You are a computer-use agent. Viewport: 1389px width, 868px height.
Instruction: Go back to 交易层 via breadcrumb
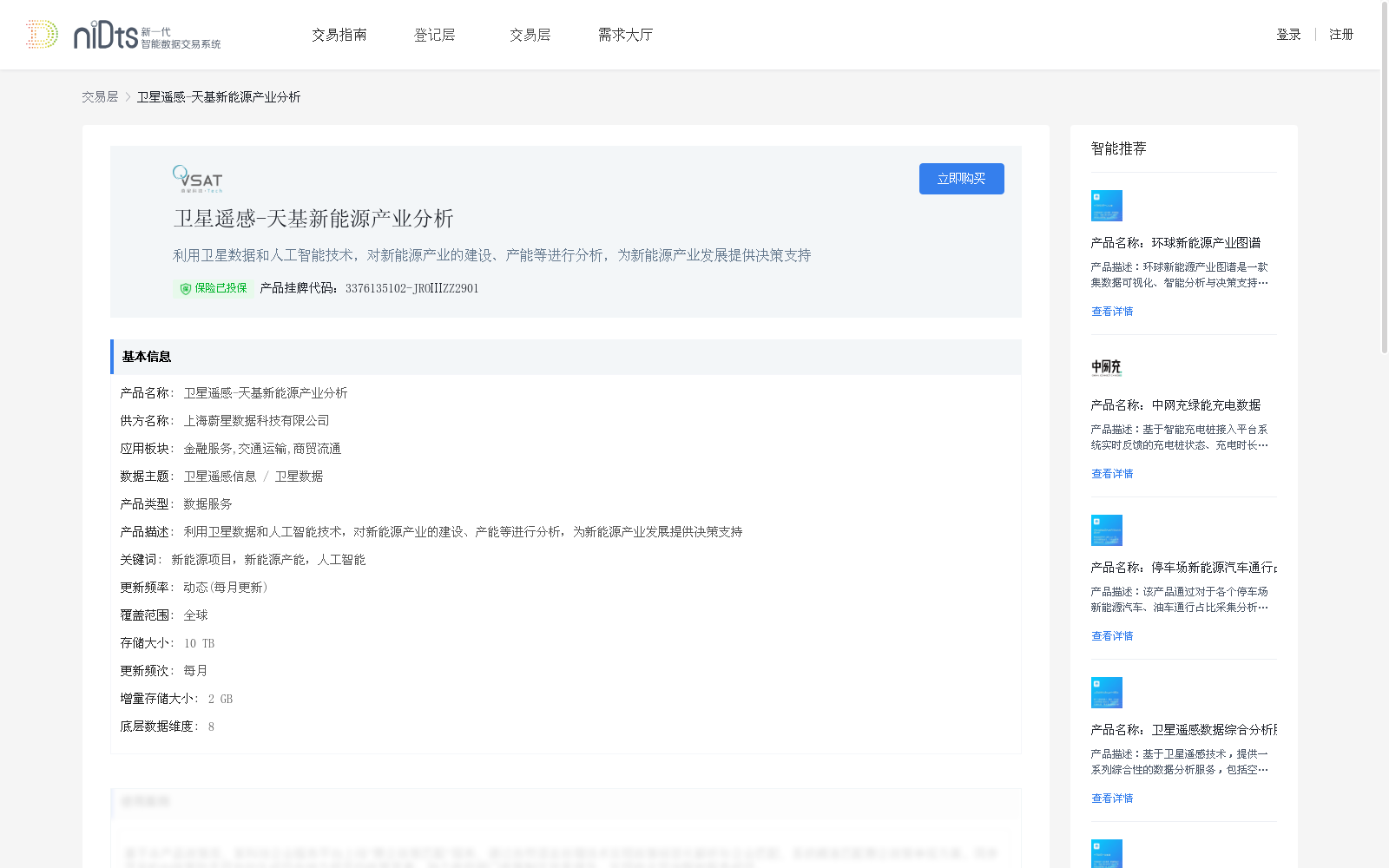tap(100, 97)
